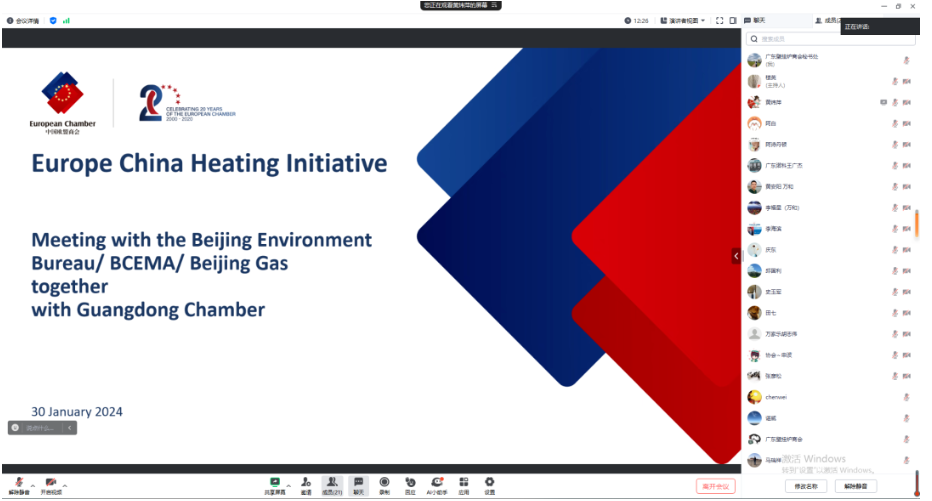This screenshot has height=501, width=932.
Task: Open share options arrow beside Share Screen
Action: click(x=288, y=486)
